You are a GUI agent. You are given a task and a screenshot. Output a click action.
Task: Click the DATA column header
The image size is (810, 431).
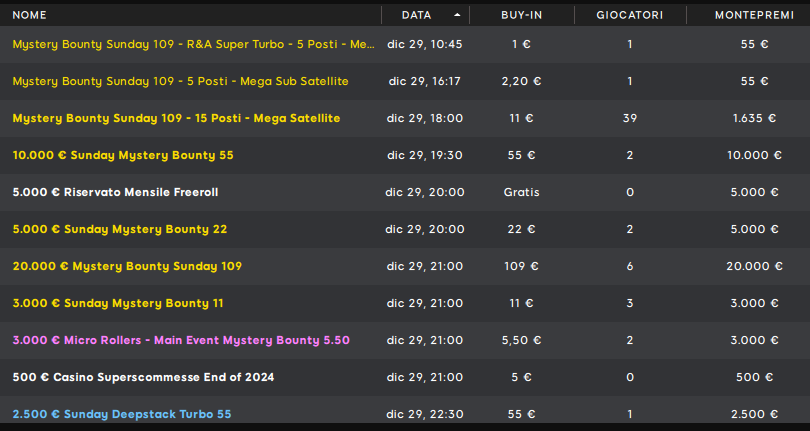pyautogui.click(x=416, y=15)
